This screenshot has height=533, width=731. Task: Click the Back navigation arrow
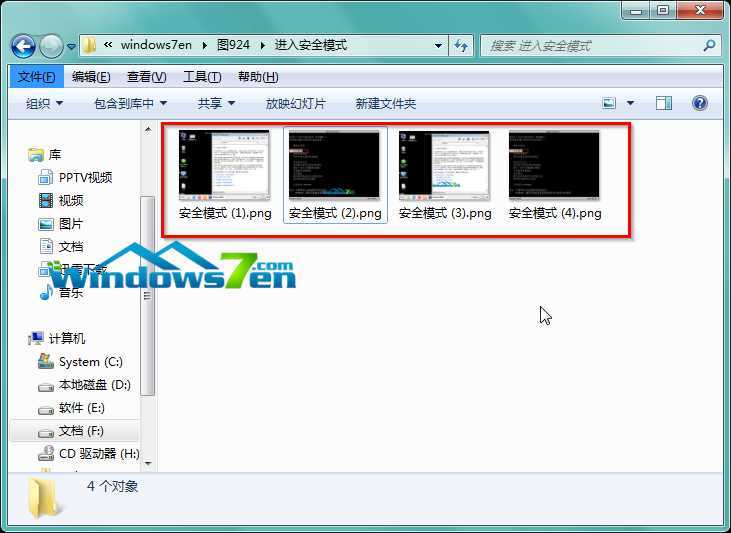tap(23, 46)
